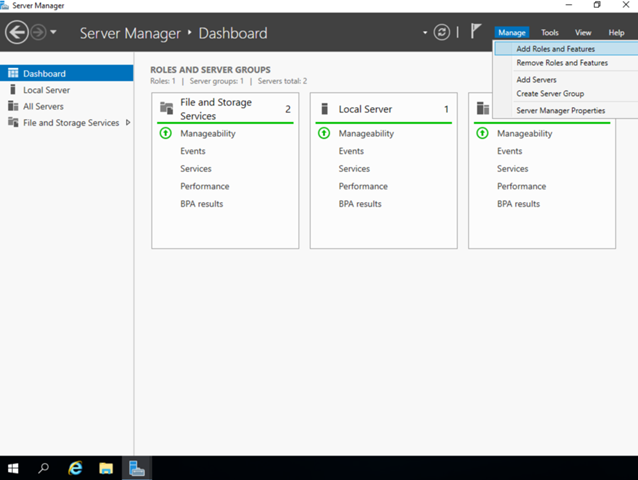Open Services in the third tile
Image resolution: width=638 pixels, height=480 pixels.
(x=512, y=168)
